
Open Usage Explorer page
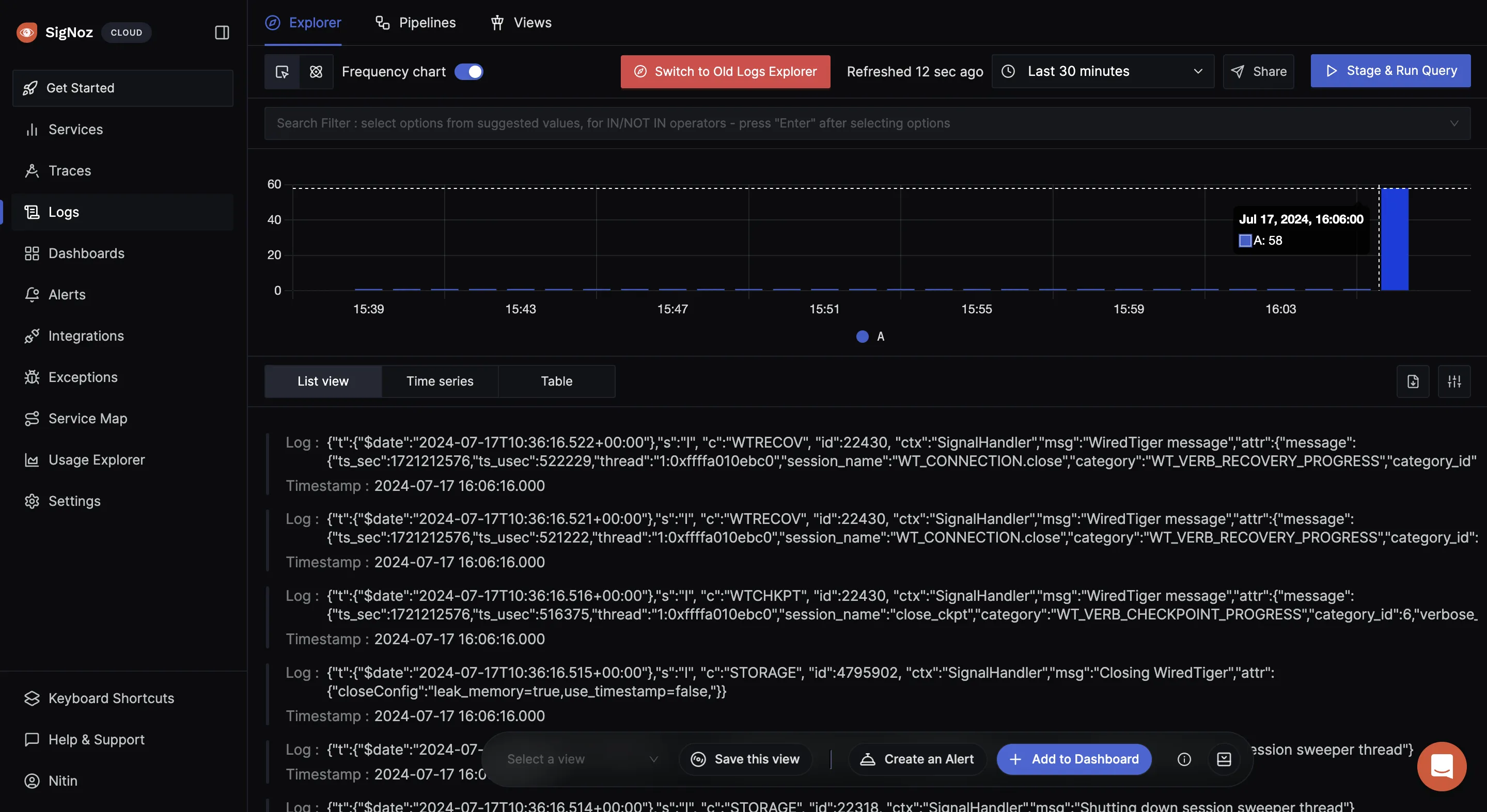[x=123, y=460]
